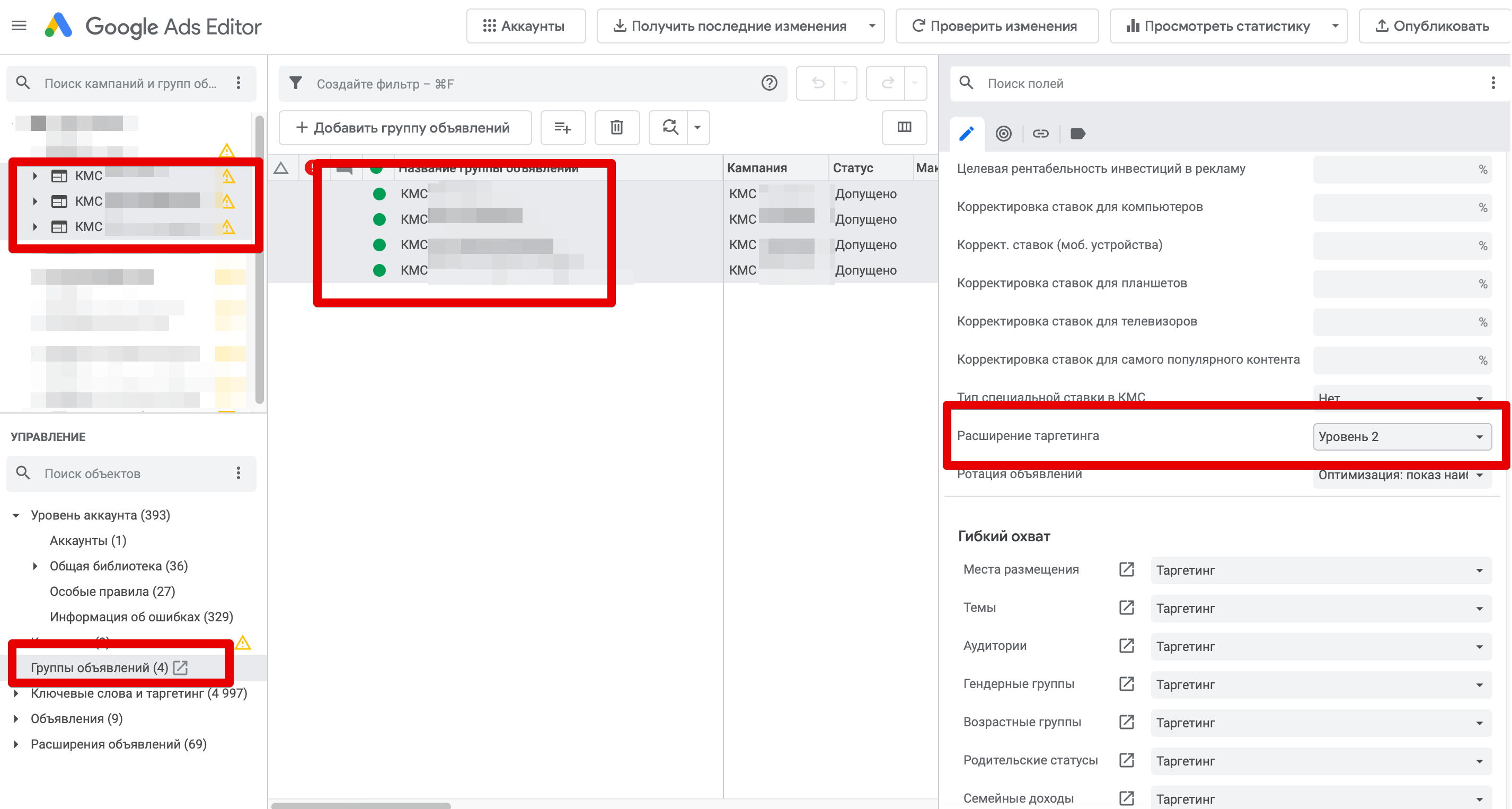Open Группы объявлений in new window
Viewport: 1512px width, 809px height.
tap(180, 667)
